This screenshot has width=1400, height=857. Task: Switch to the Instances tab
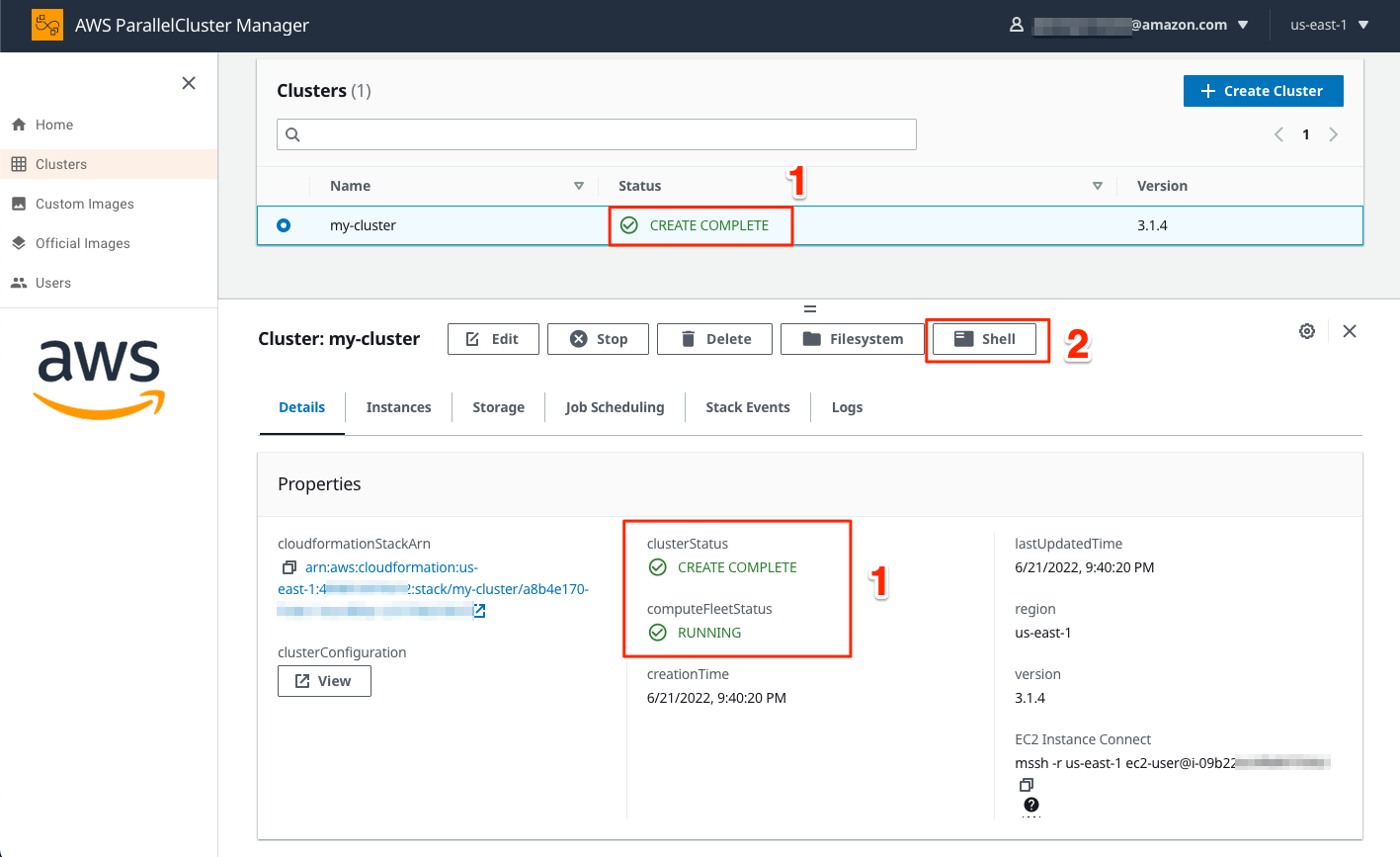pos(398,407)
